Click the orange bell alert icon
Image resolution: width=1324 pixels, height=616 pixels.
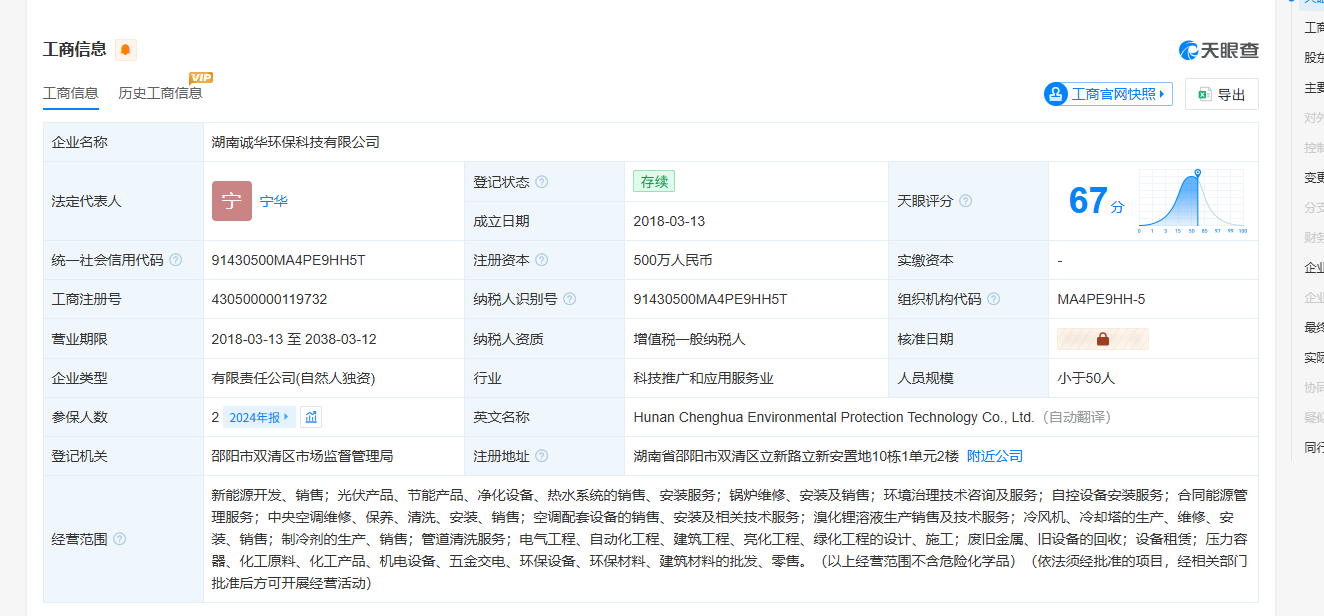point(125,50)
